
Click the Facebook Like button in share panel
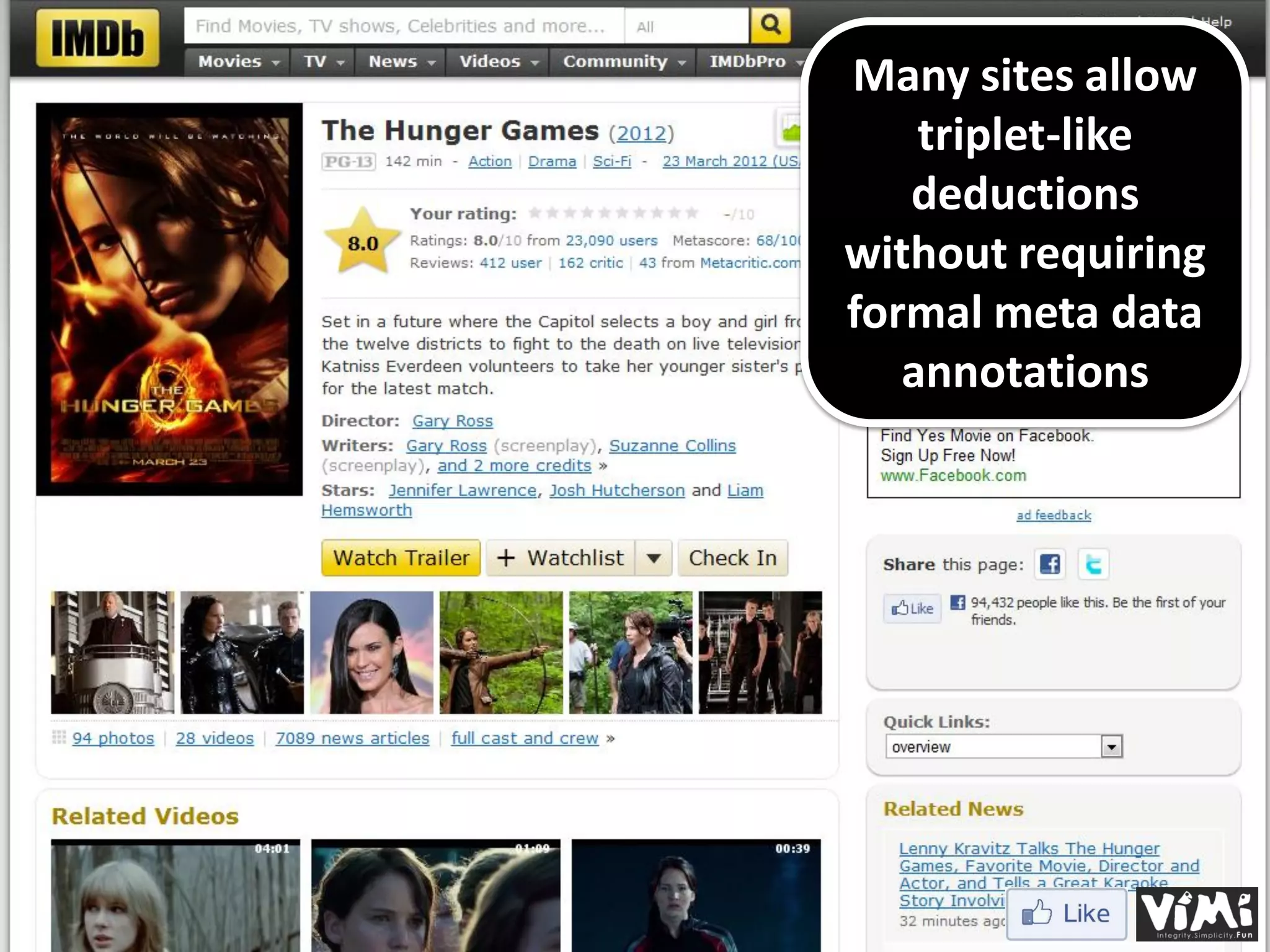click(912, 609)
